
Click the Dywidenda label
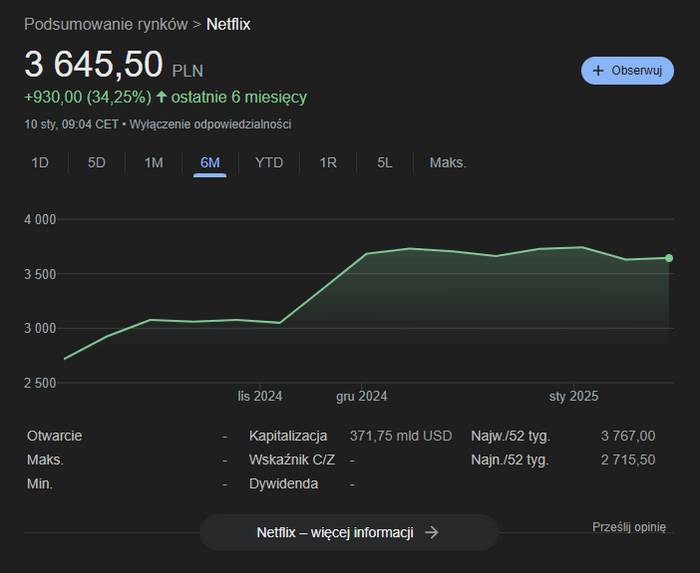click(283, 484)
